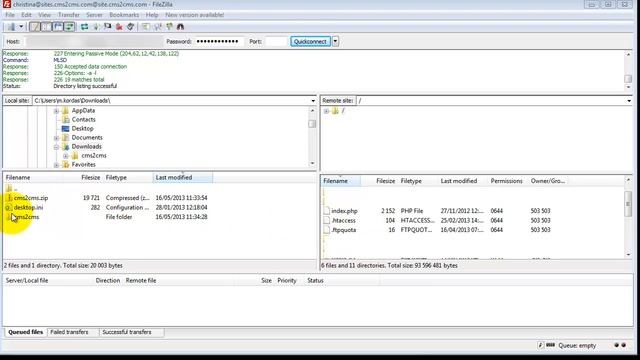Reconnect to the last server
The width and height of the screenshot is (640, 360).
(130, 27)
